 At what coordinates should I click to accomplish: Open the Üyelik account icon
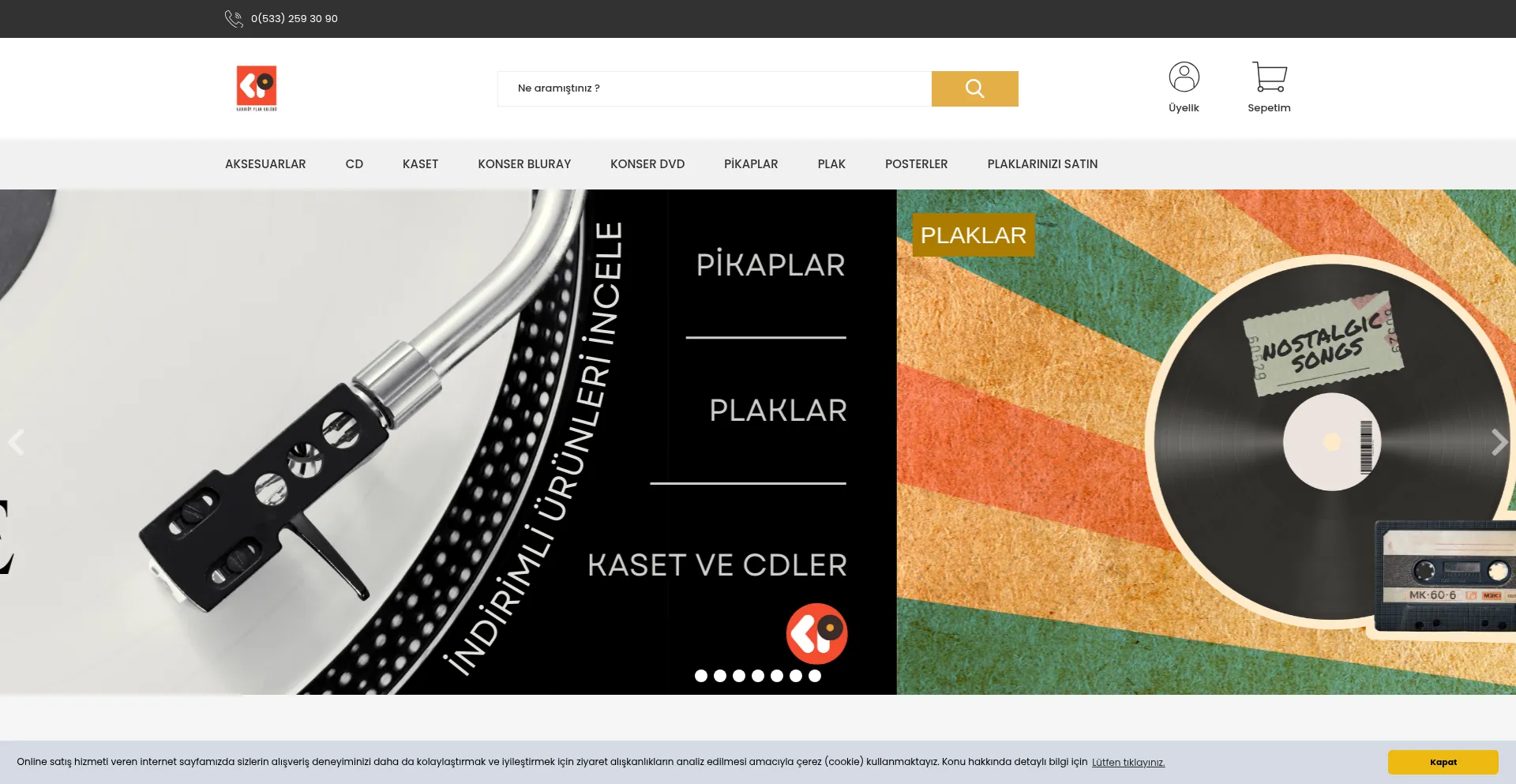tap(1184, 77)
